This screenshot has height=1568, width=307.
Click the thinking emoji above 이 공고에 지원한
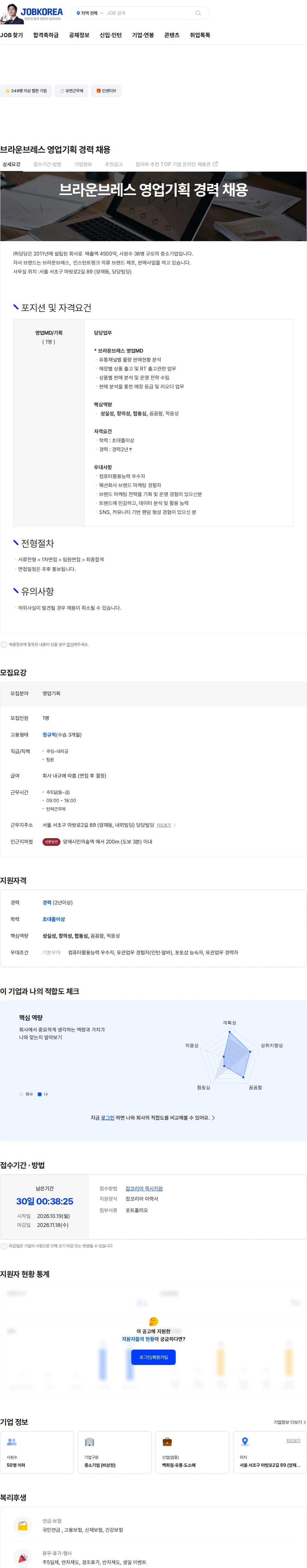click(x=153, y=1321)
